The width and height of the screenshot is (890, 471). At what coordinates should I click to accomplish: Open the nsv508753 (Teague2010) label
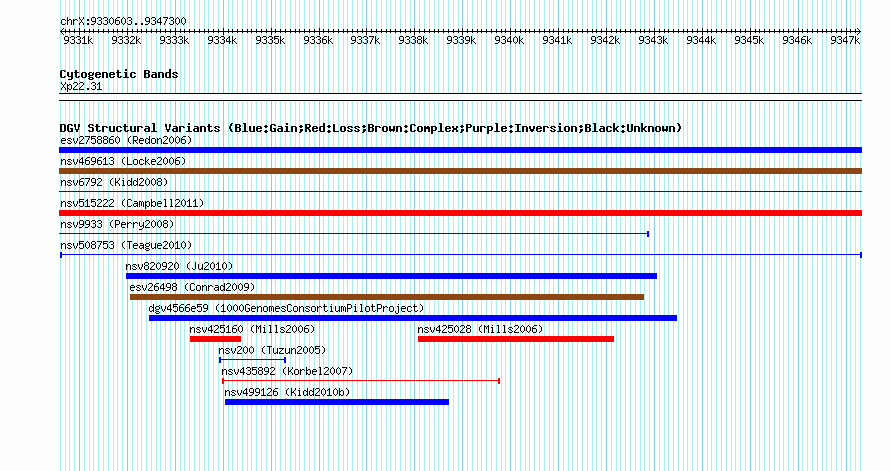(126, 245)
